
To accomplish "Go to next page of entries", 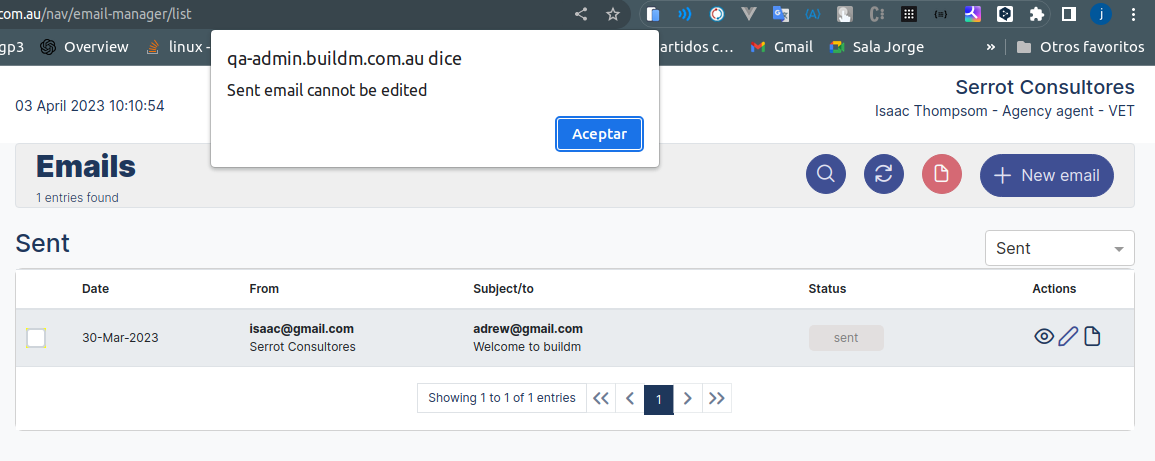I will tap(687, 398).
